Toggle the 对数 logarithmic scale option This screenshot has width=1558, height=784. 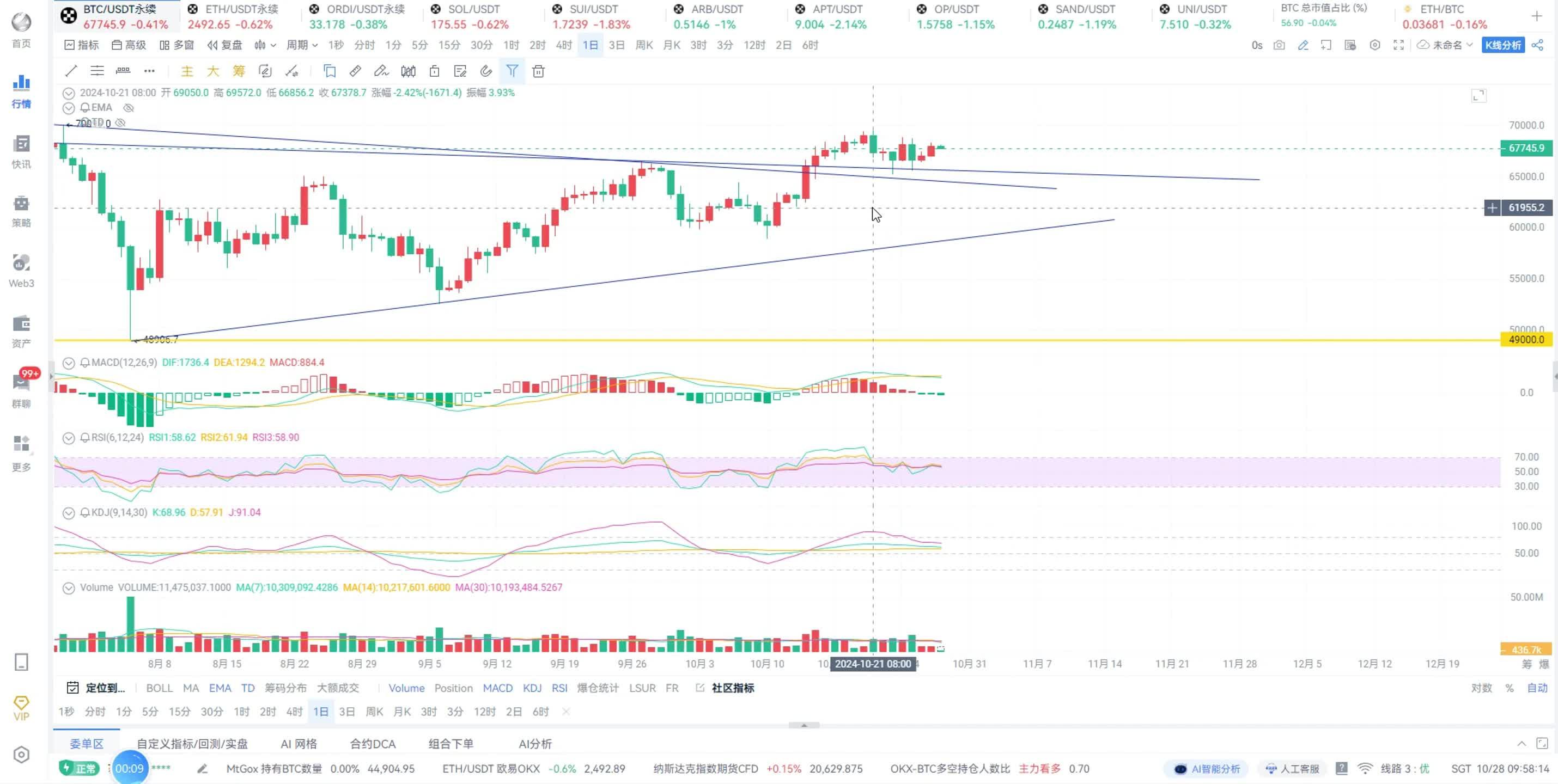1481,688
